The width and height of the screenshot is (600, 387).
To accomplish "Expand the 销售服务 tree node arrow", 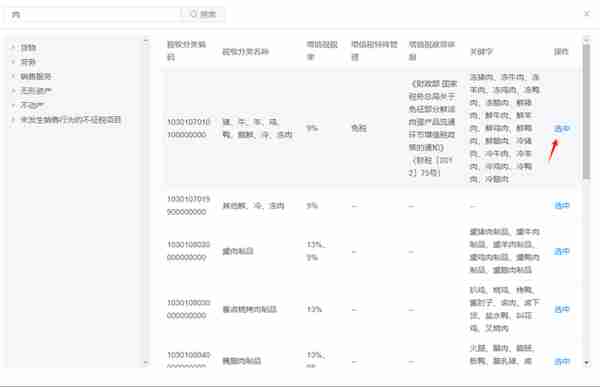I will point(13,76).
